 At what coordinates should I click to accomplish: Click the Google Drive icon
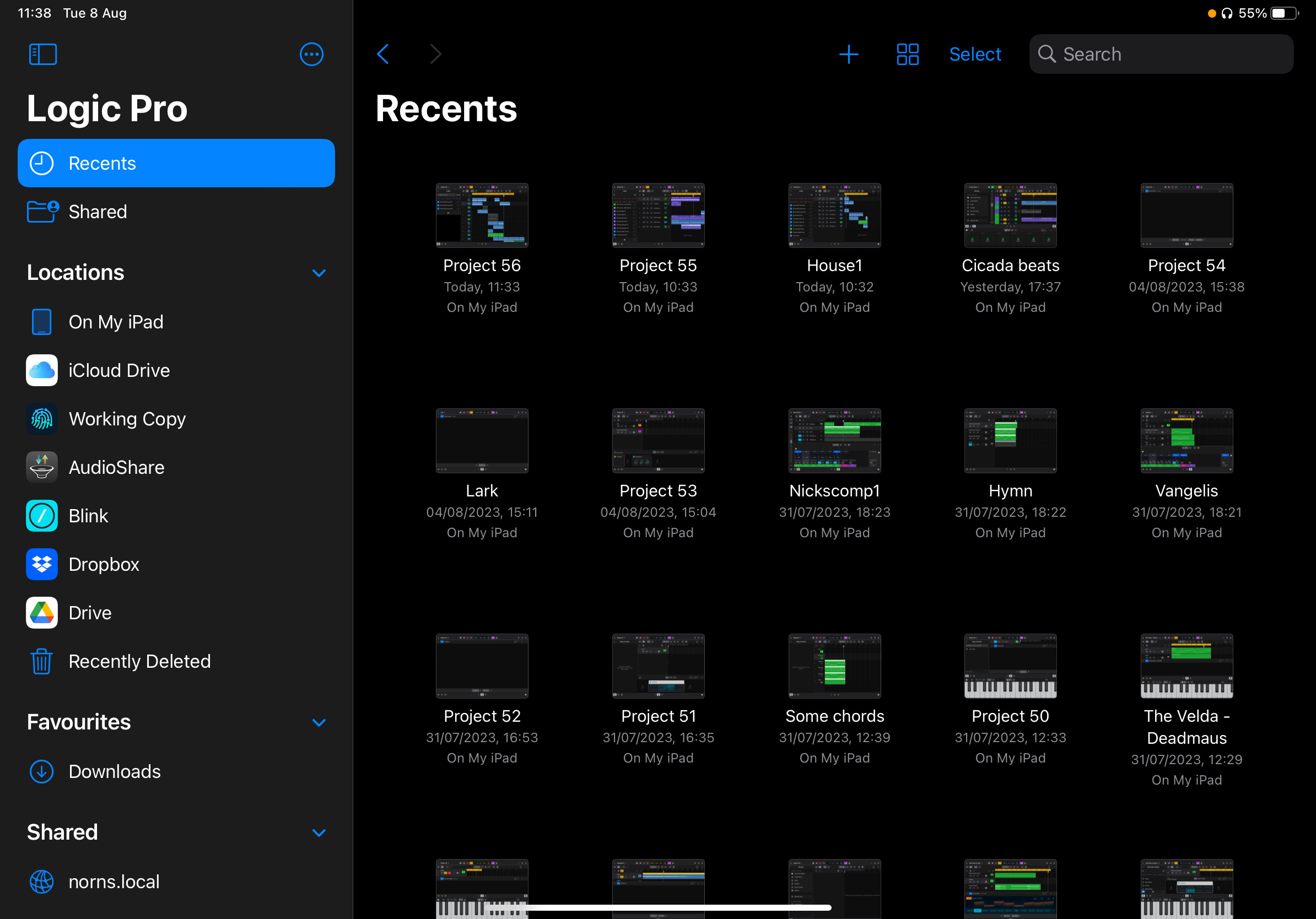pyautogui.click(x=42, y=613)
